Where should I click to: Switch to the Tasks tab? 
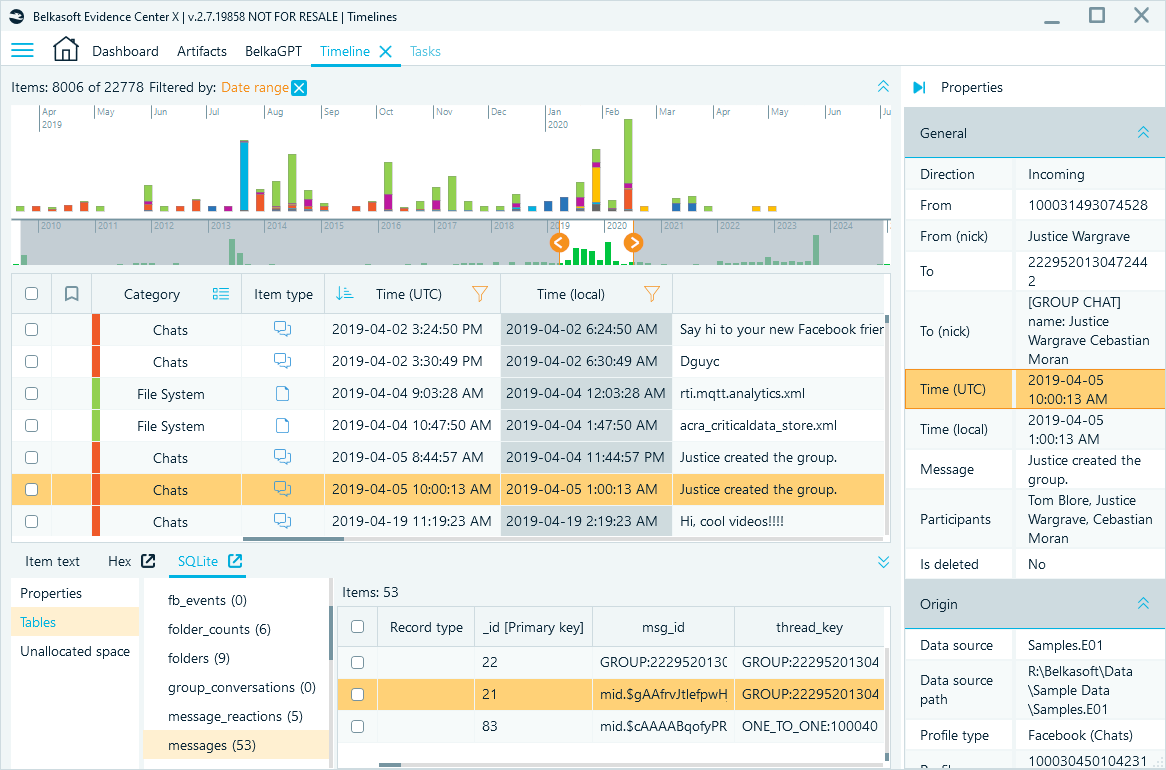(x=425, y=51)
